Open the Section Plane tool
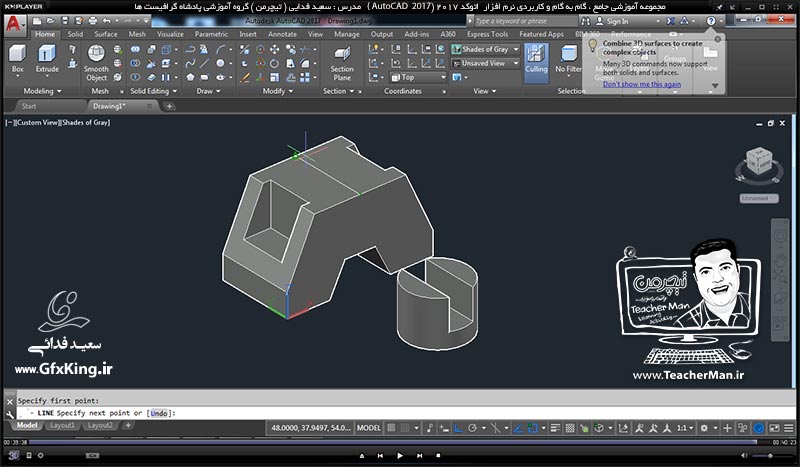Image resolution: width=800 pixels, height=467 pixels. coord(342,63)
